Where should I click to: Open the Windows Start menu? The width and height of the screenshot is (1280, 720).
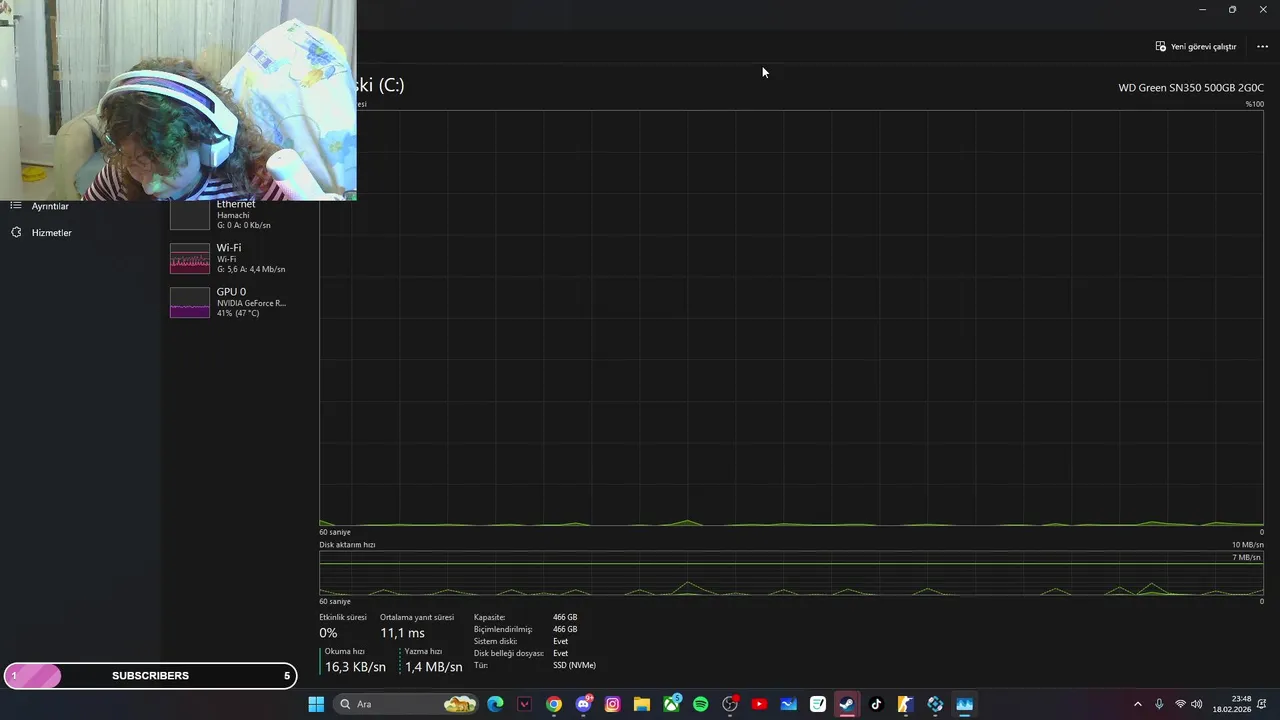316,704
